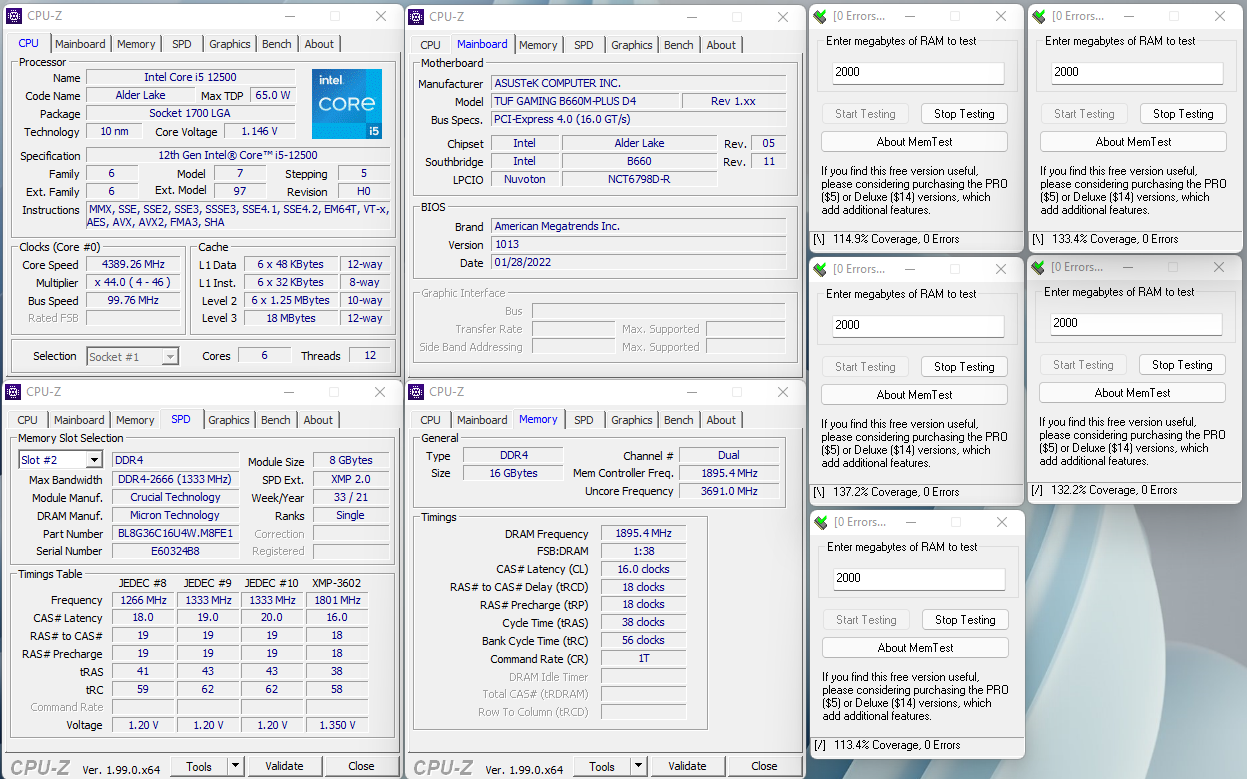The image size is (1247, 779).
Task: Open the Slot #2 memory slot dropdown
Action: tap(94, 460)
